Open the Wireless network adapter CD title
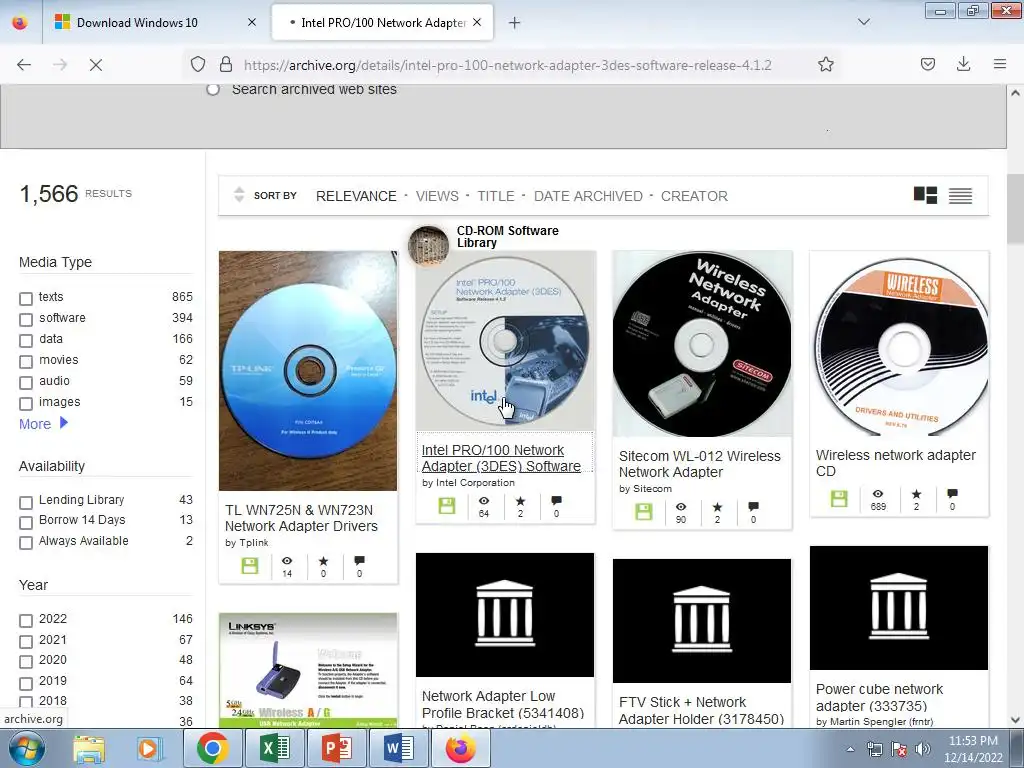The height and width of the screenshot is (768, 1024). pos(895,463)
